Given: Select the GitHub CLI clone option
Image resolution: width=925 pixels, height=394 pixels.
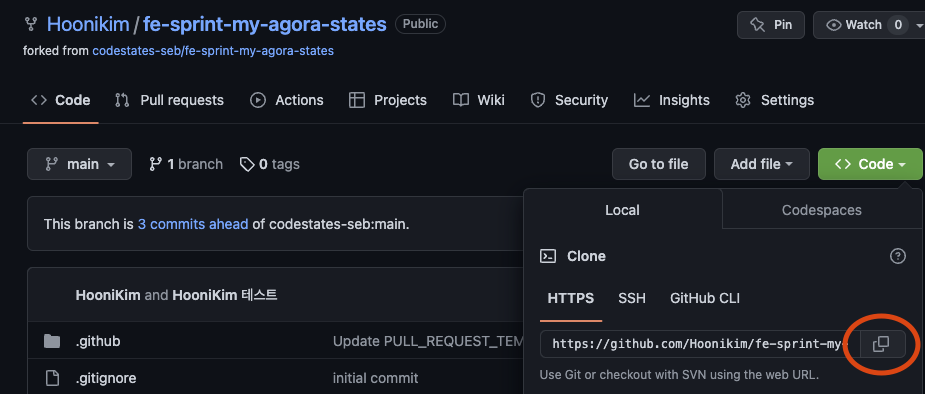Looking at the screenshot, I should coord(705,298).
